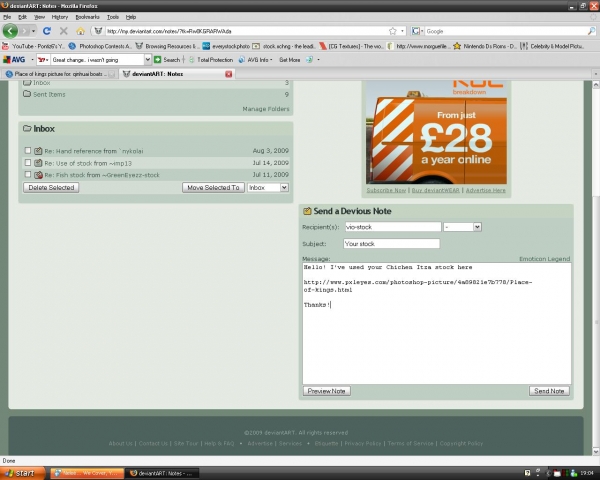Click the Preview Note button
The width and height of the screenshot is (600, 480).
click(x=326, y=391)
